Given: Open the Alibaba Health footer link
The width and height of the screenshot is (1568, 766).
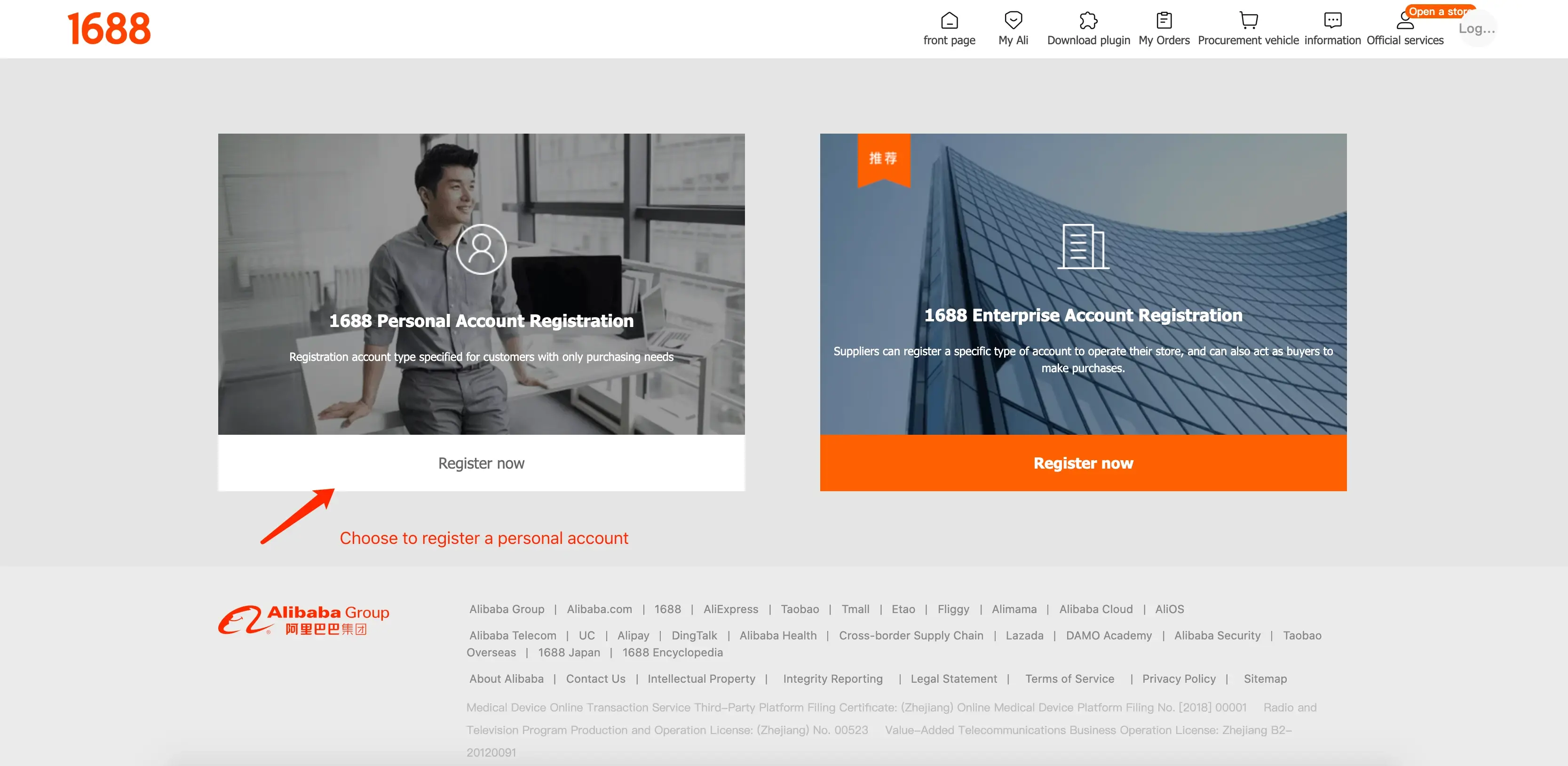Looking at the screenshot, I should [x=777, y=635].
